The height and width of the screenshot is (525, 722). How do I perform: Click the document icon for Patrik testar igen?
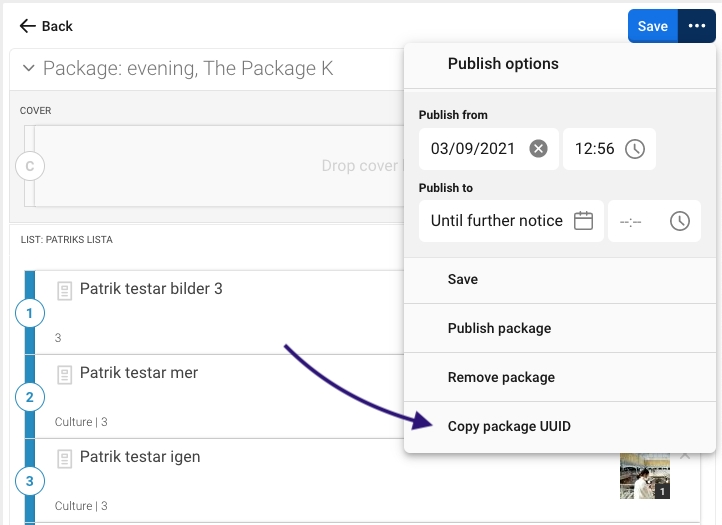point(65,458)
